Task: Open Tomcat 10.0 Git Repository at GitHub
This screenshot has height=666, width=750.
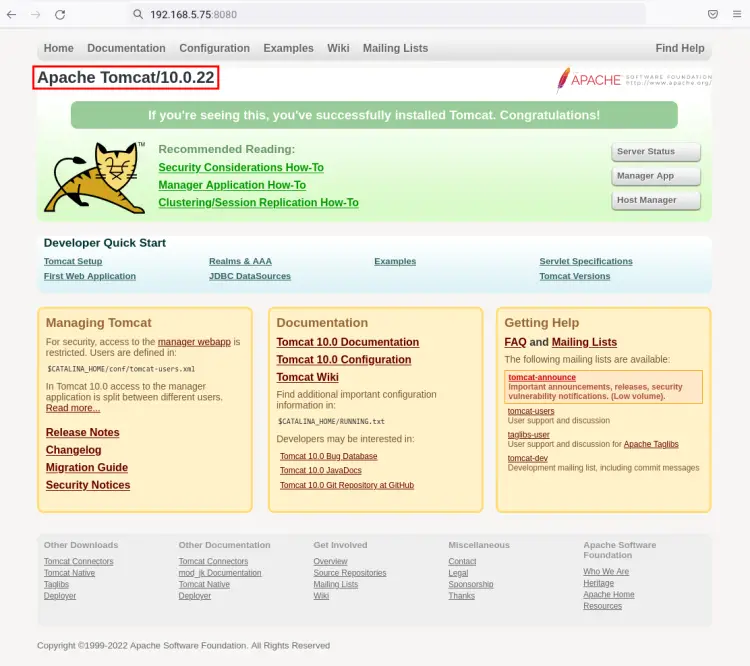Action: pos(347,485)
